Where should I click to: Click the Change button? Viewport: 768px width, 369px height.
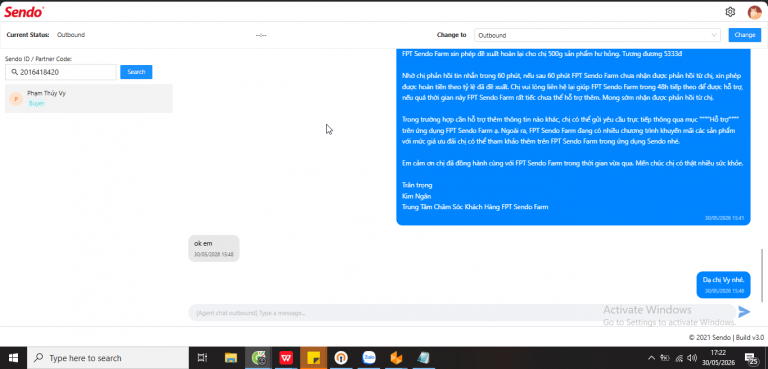click(744, 35)
